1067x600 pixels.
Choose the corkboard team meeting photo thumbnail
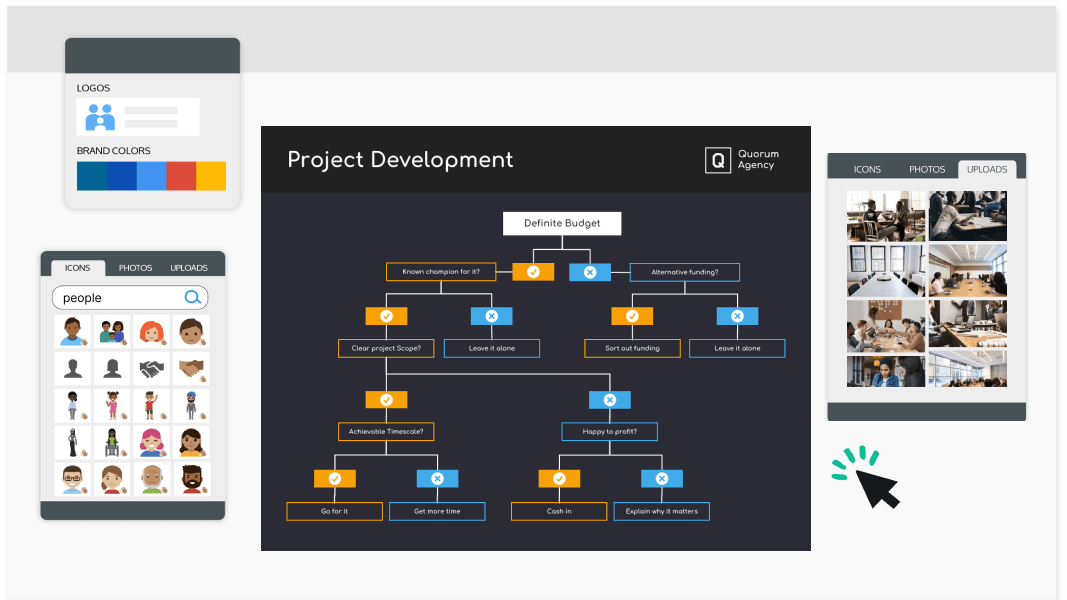tap(885, 327)
